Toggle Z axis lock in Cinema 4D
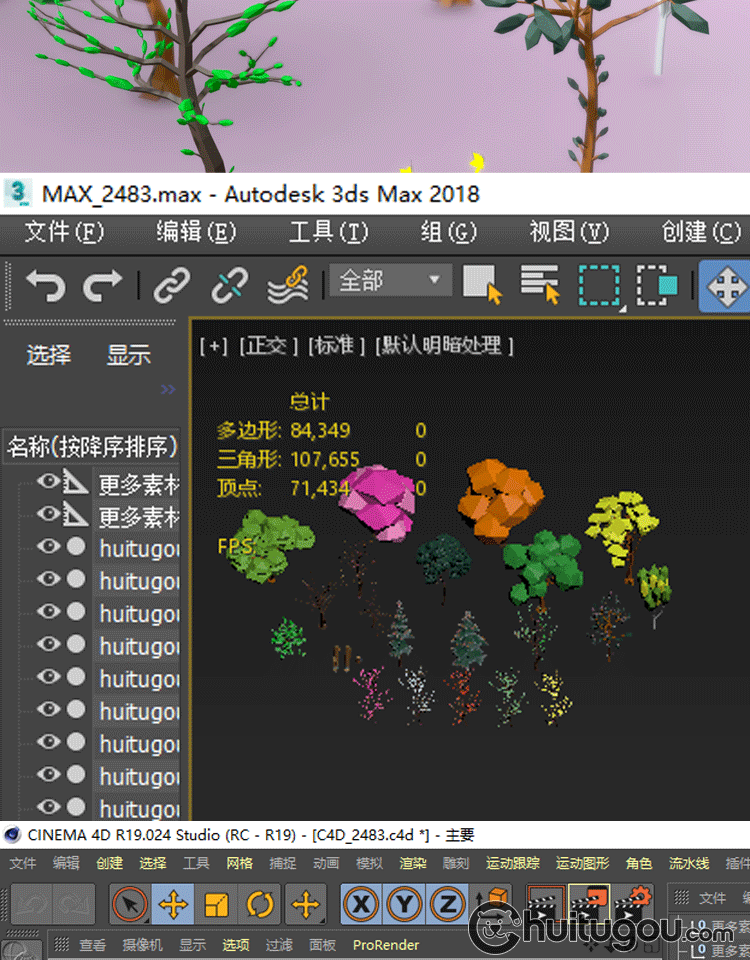Viewport: 750px width, 960px height. pos(448,904)
